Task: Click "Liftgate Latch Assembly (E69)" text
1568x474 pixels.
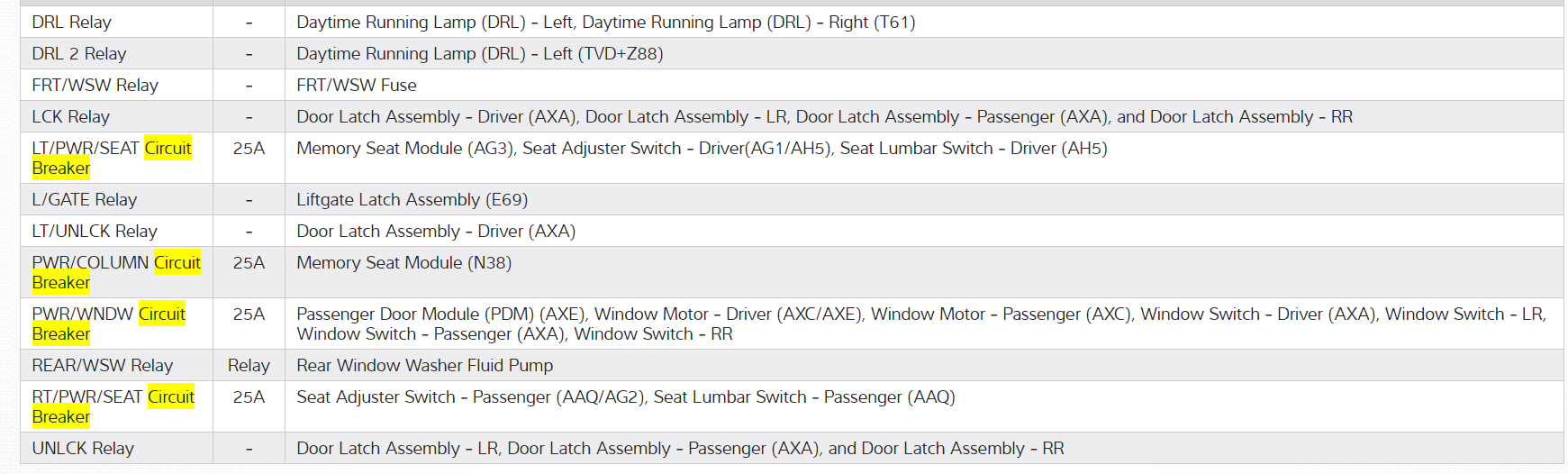Action: coord(412,200)
